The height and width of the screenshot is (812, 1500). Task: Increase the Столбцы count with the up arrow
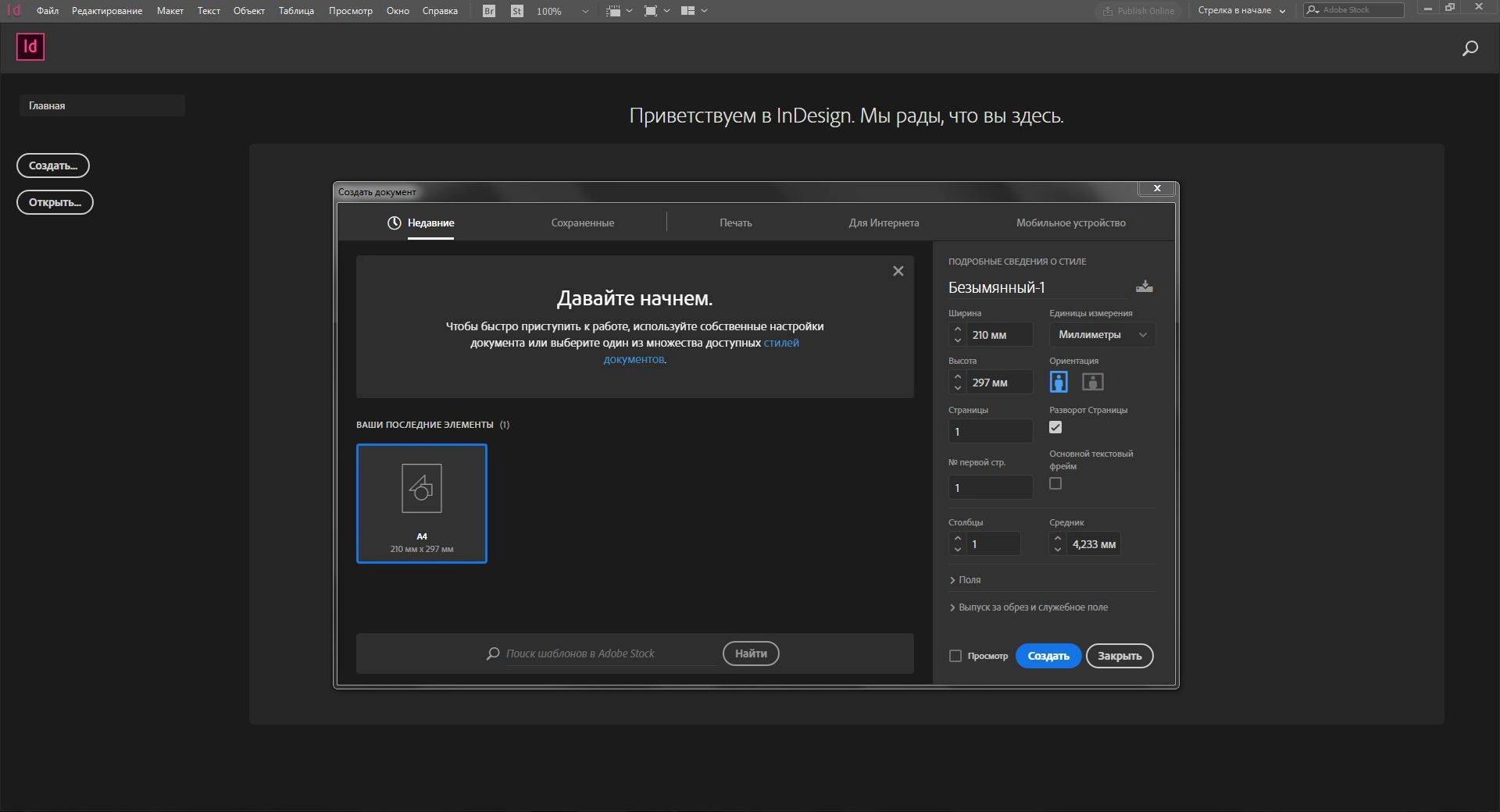(x=958, y=538)
